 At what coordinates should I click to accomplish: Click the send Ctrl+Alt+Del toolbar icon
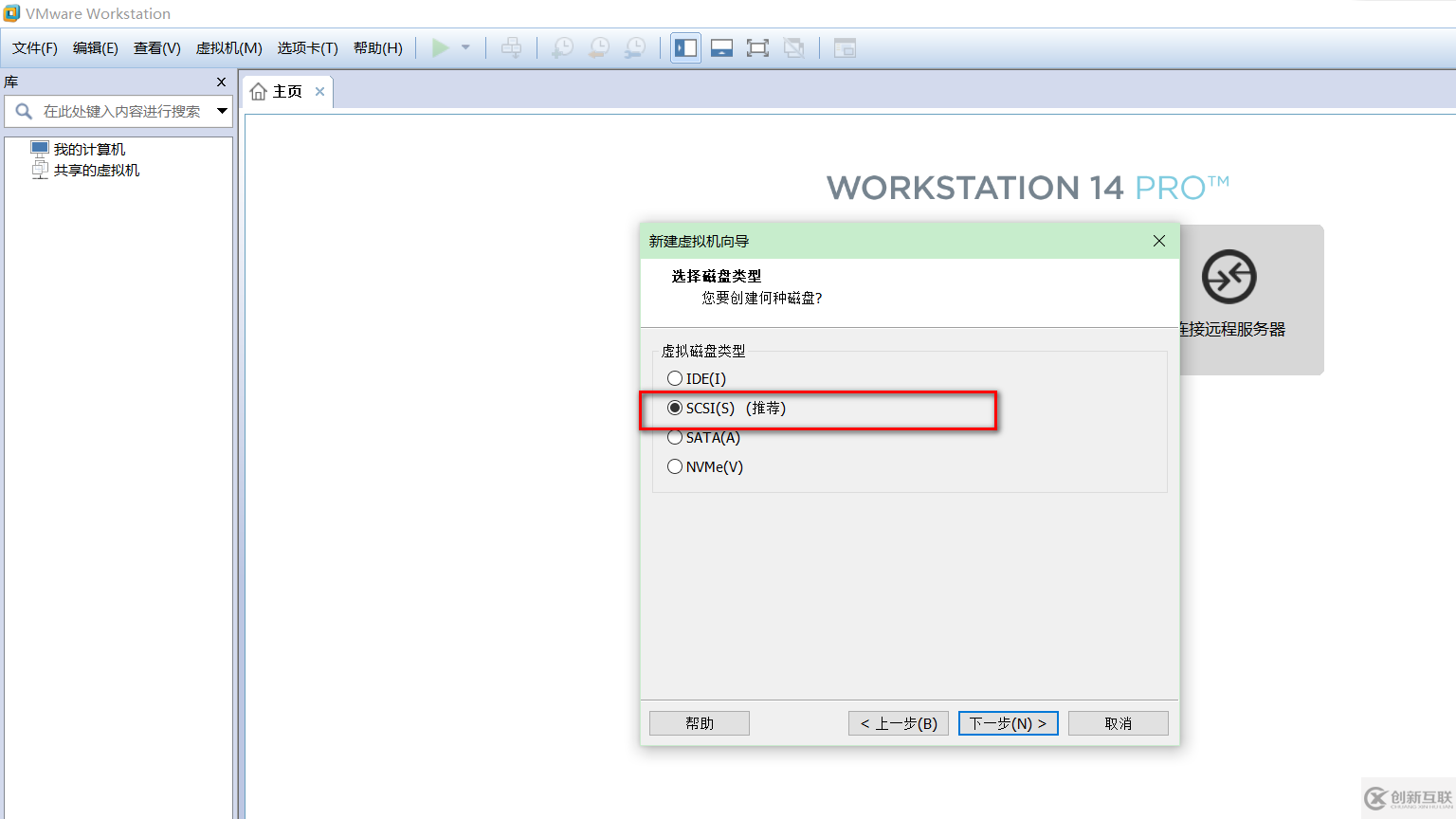pyautogui.click(x=511, y=47)
